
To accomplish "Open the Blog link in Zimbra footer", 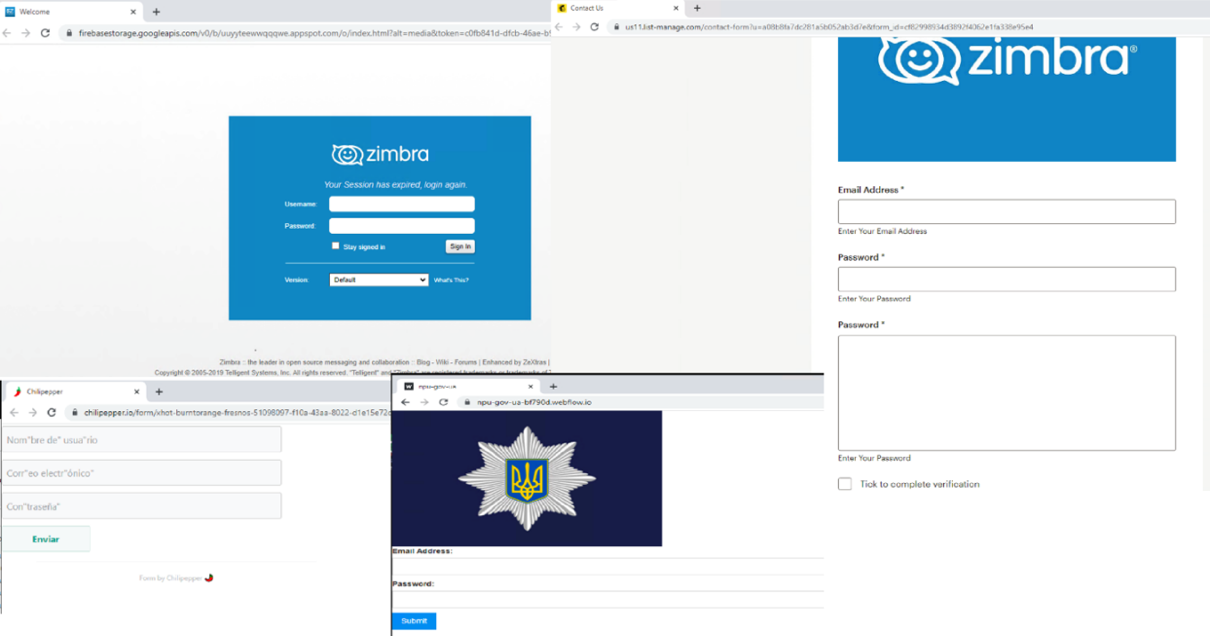I will click(x=423, y=362).
